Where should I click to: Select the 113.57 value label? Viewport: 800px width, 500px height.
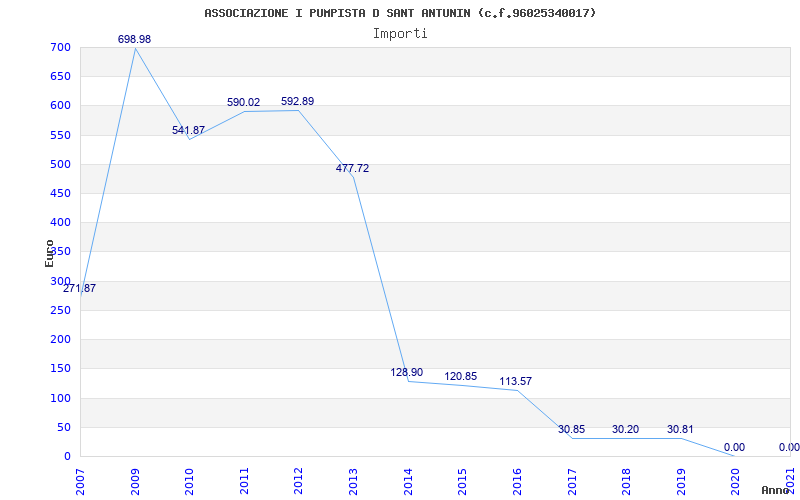[515, 381]
